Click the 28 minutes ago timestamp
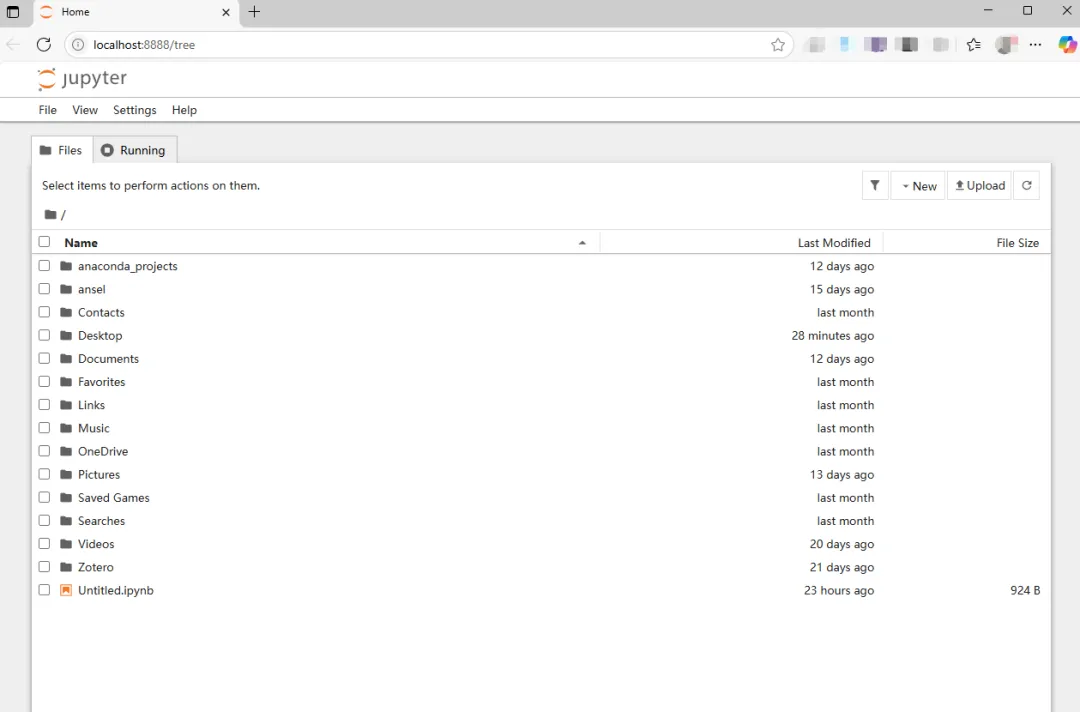The image size is (1080, 712). tap(833, 335)
